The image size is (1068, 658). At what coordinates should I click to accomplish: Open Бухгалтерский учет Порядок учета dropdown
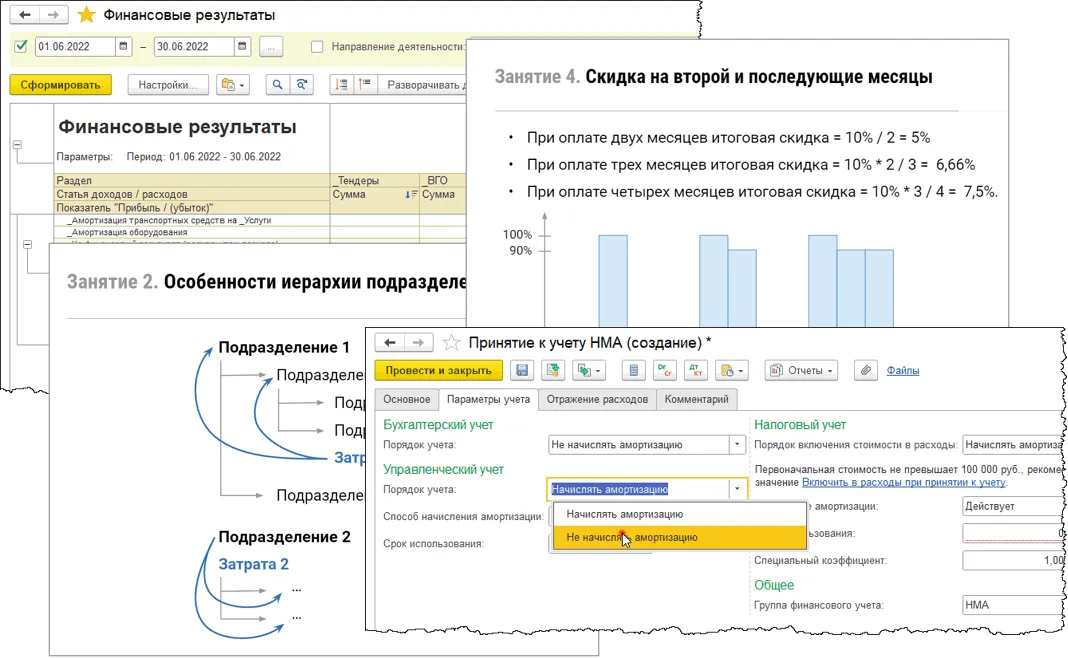pos(738,445)
